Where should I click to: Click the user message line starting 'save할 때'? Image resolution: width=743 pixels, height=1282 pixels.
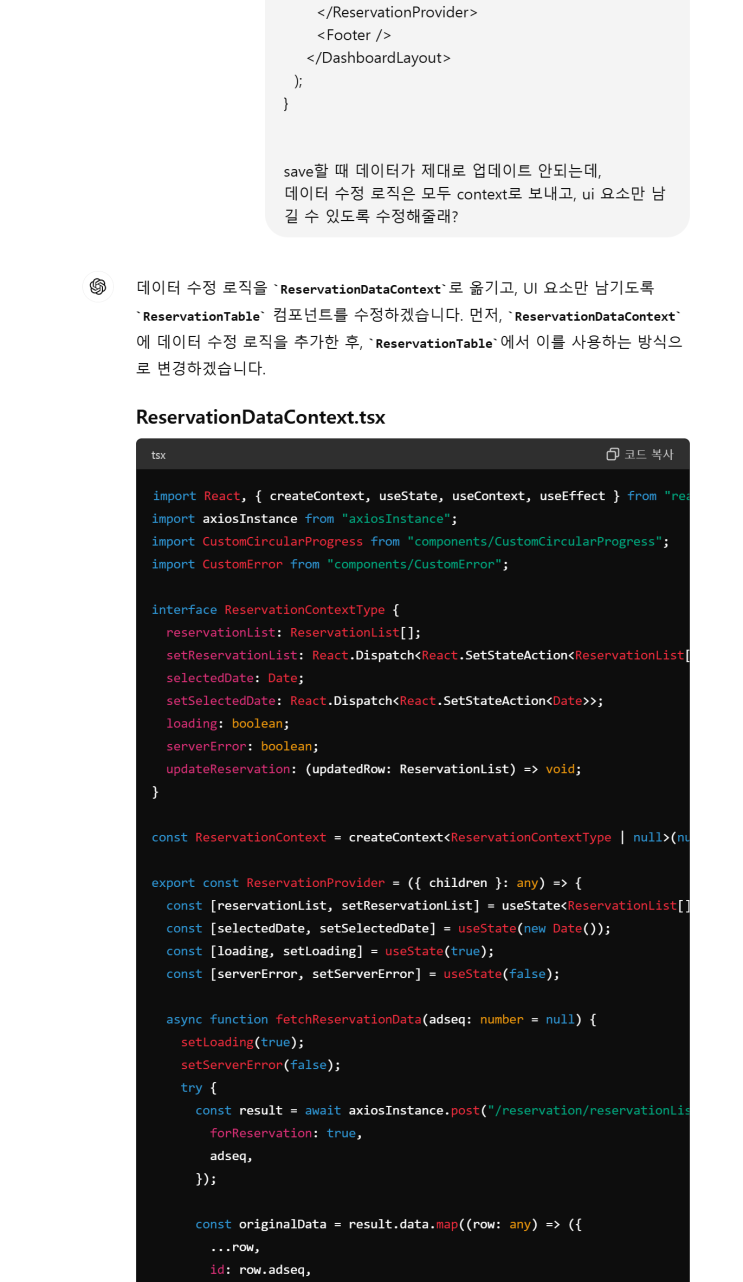coord(442,171)
